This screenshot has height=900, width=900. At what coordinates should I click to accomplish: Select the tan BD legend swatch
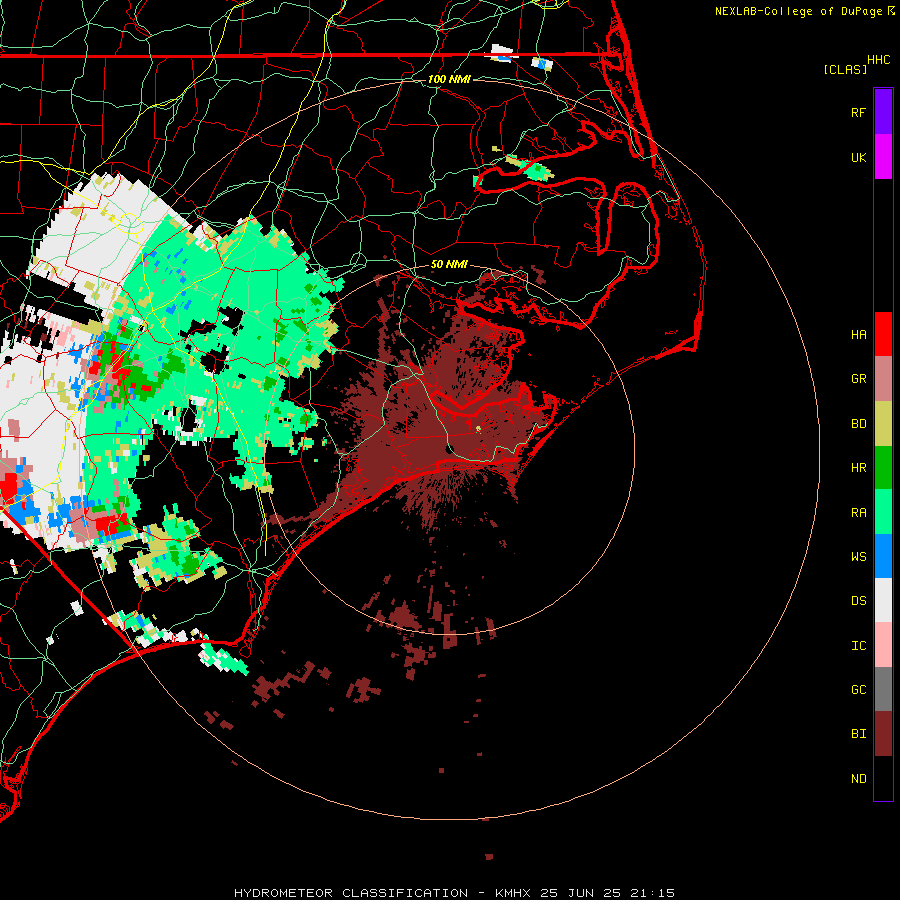click(x=883, y=424)
